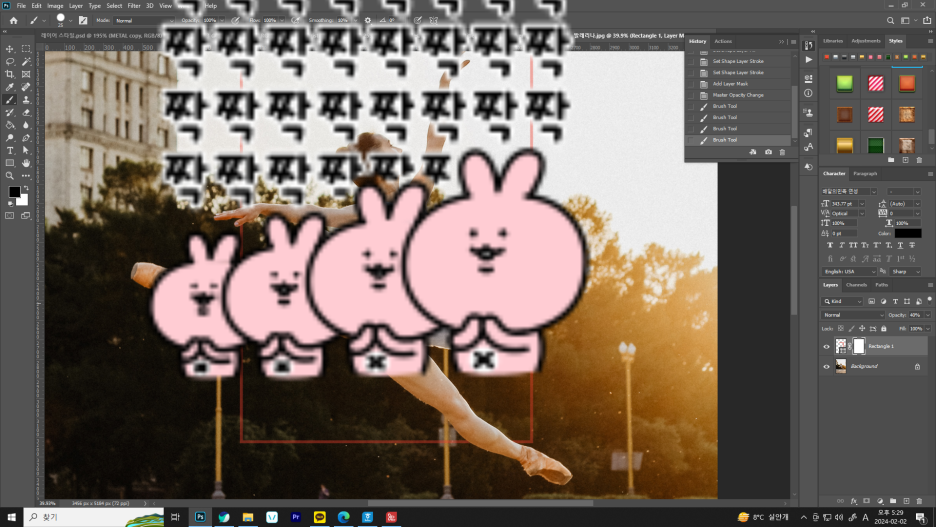Switch to the Paragraph tab
Screen dimensions: 936x527
tap(865, 174)
